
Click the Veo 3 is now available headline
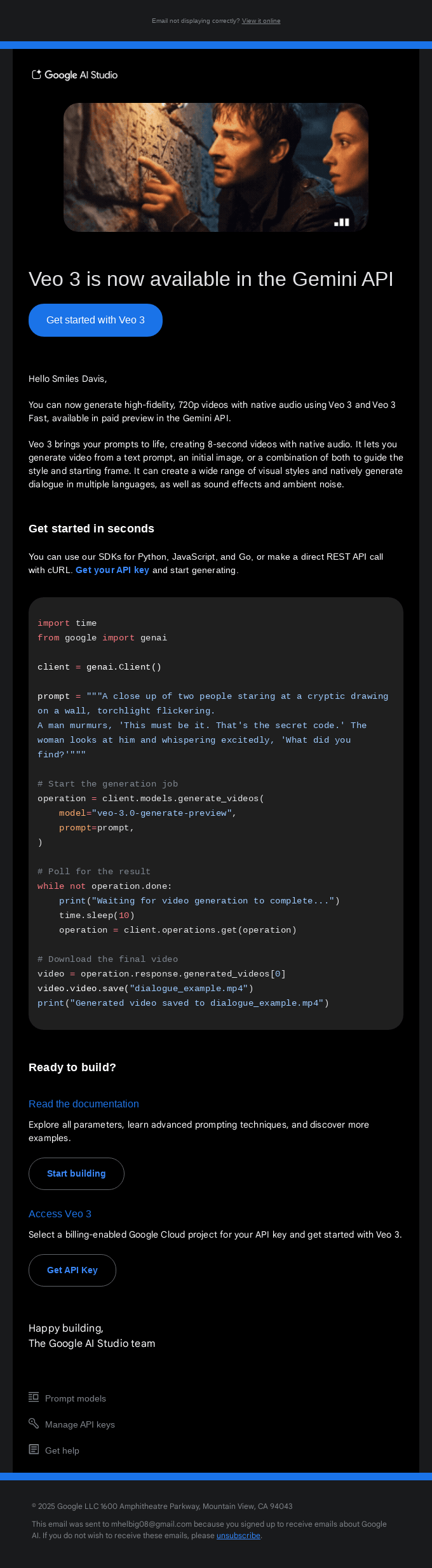(210, 279)
